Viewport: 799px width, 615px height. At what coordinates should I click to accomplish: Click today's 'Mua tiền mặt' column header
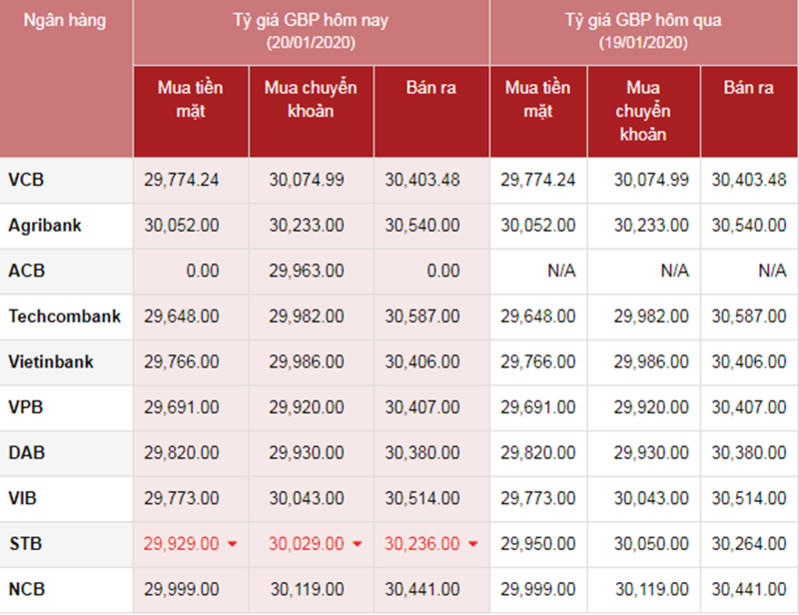[x=190, y=99]
